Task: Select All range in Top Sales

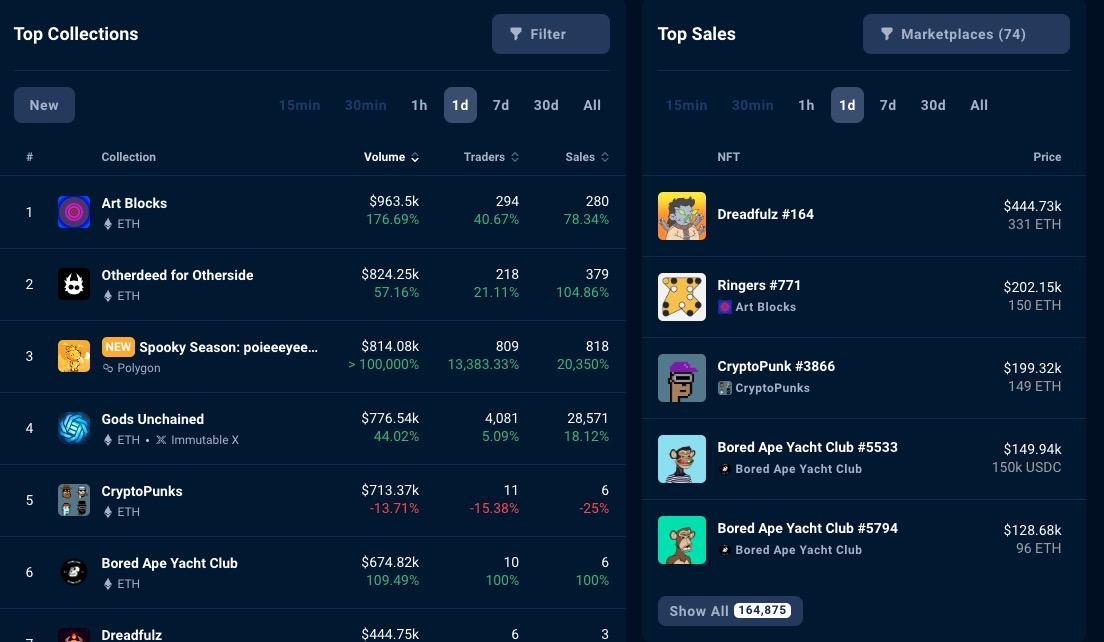Action: tap(979, 105)
